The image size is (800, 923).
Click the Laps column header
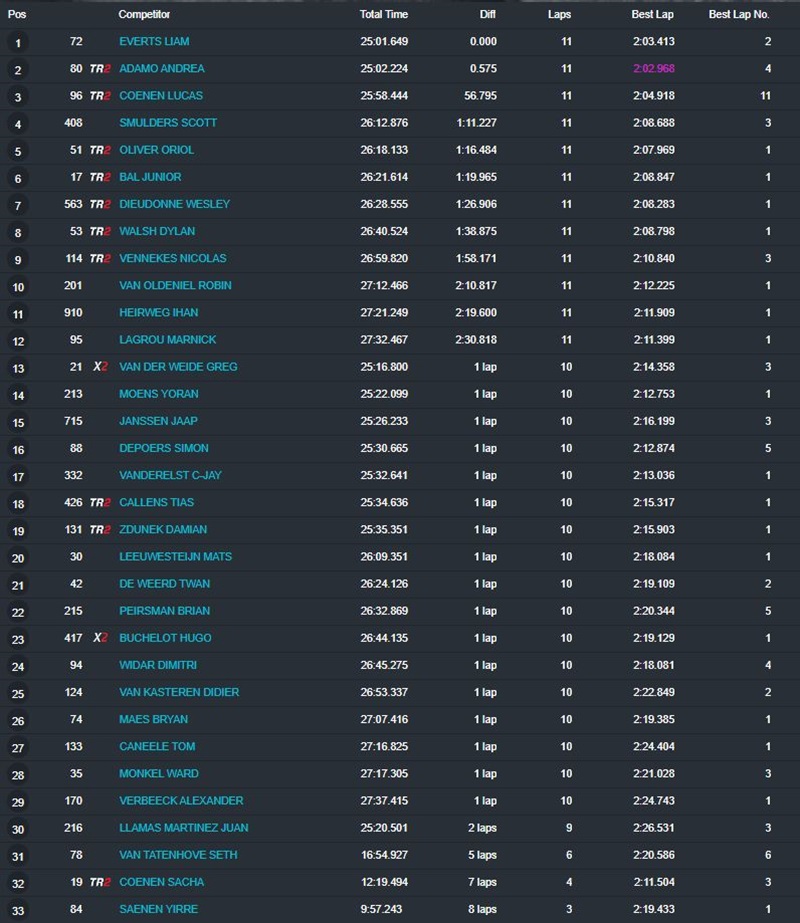coord(561,15)
